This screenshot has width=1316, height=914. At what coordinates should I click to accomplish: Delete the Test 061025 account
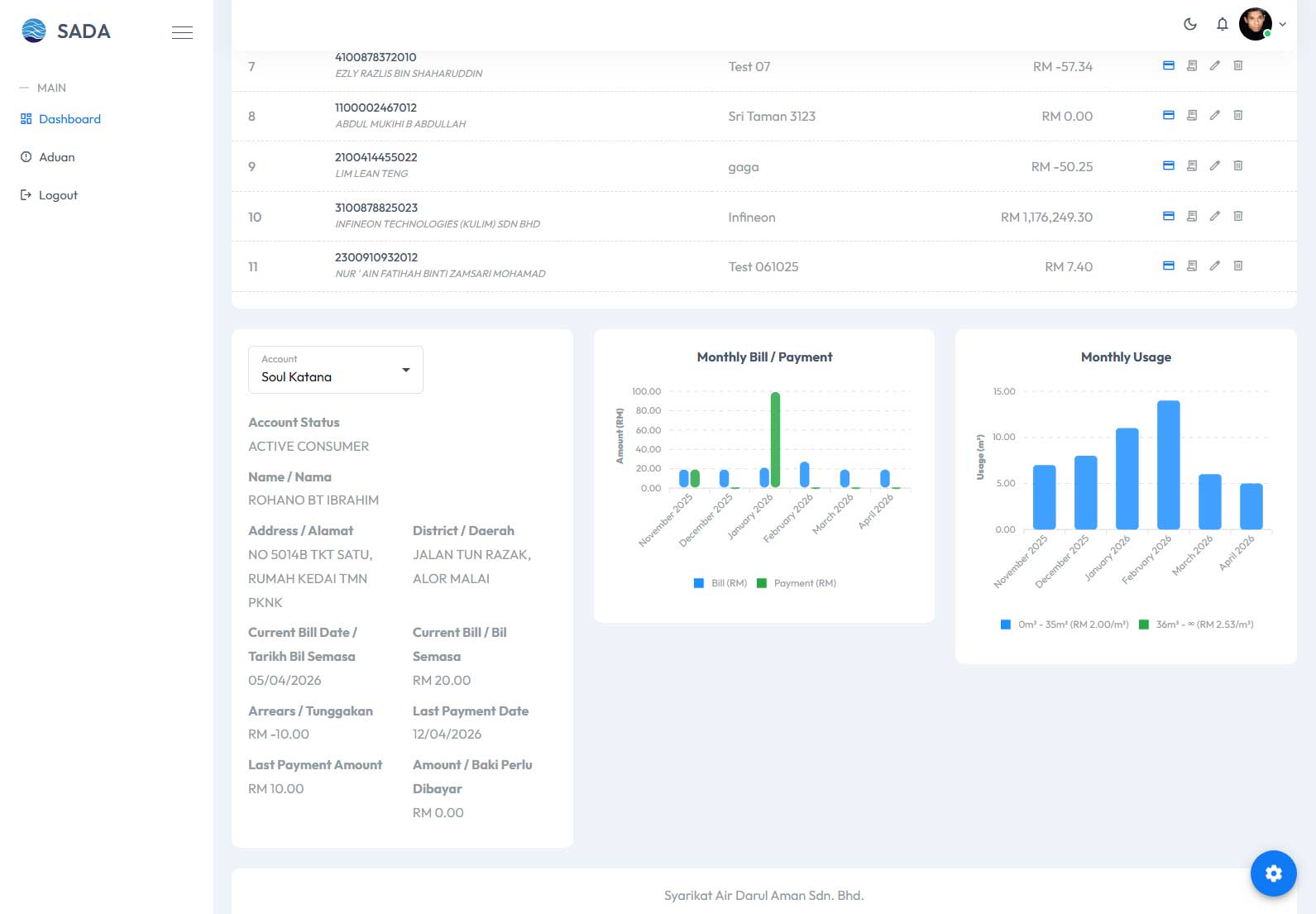[1238, 266]
